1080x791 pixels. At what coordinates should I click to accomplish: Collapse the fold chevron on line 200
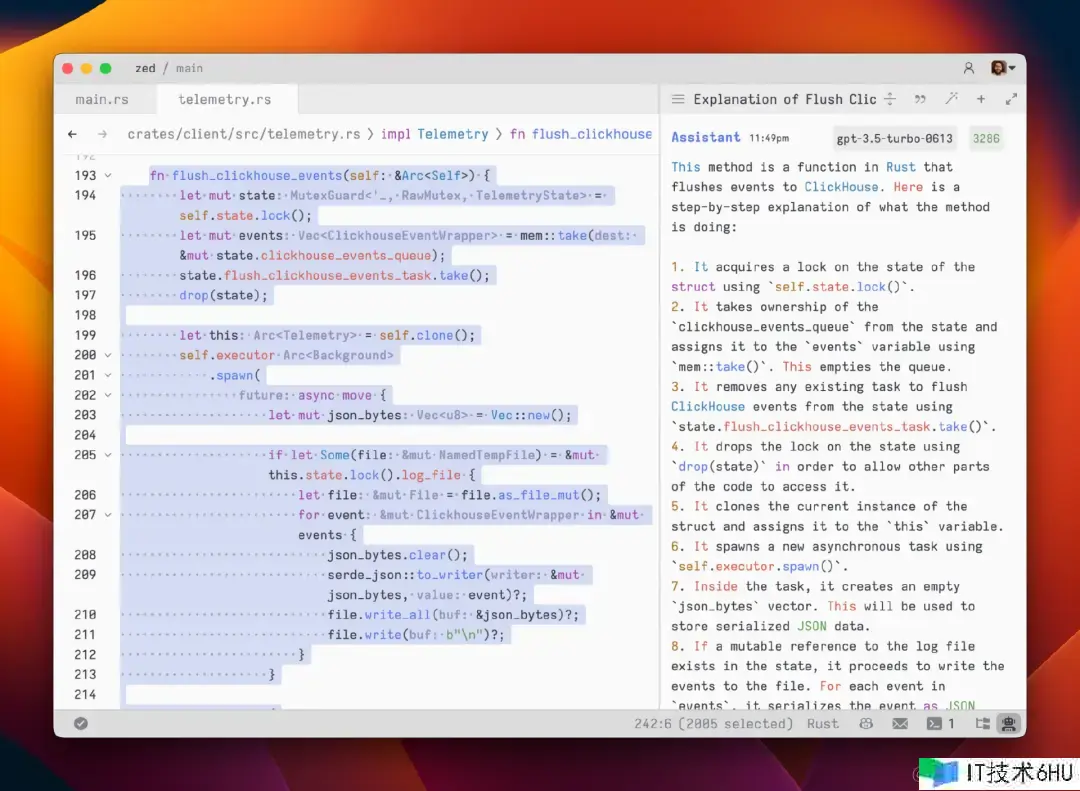pos(108,356)
